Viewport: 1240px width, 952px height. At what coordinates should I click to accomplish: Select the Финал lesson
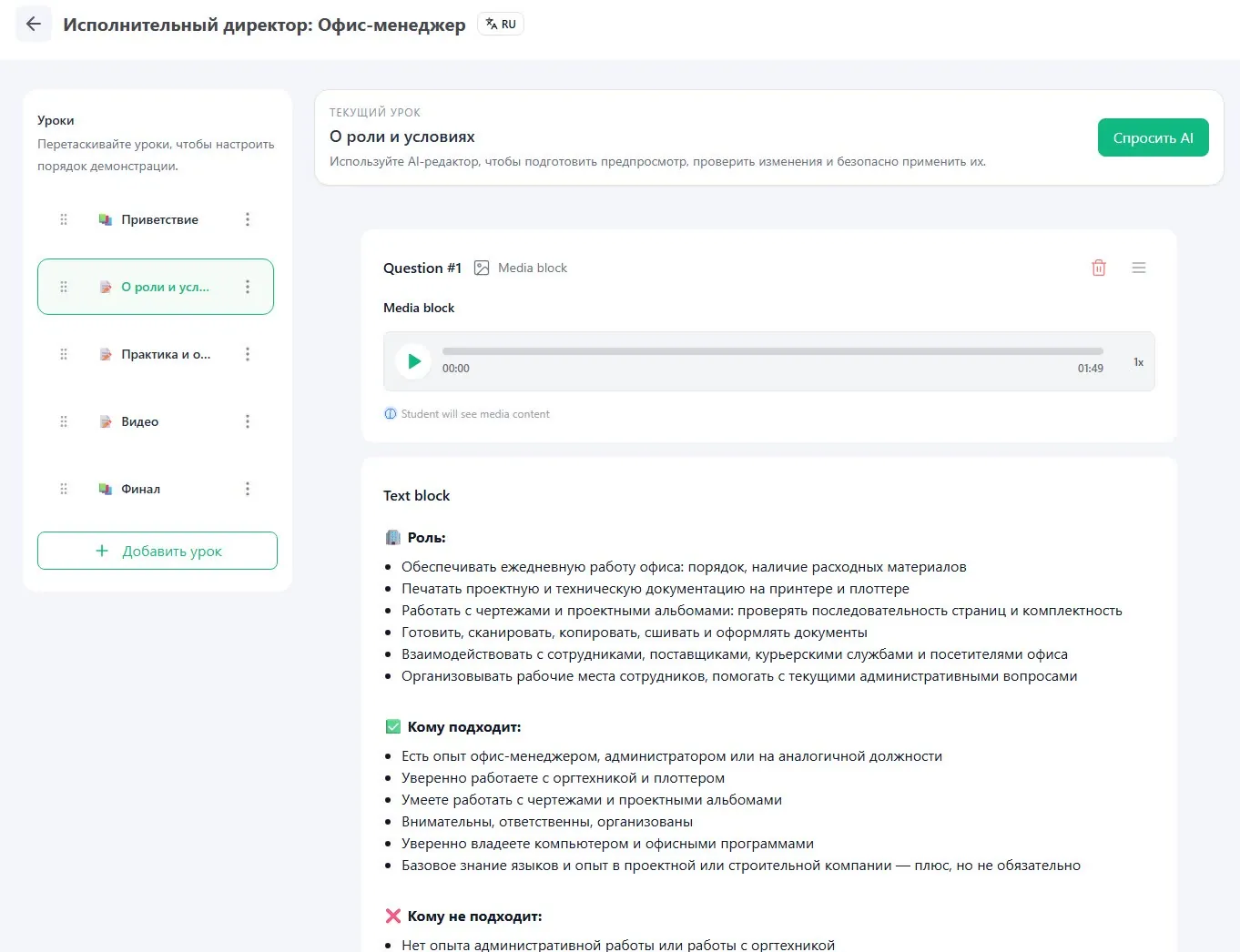156,489
